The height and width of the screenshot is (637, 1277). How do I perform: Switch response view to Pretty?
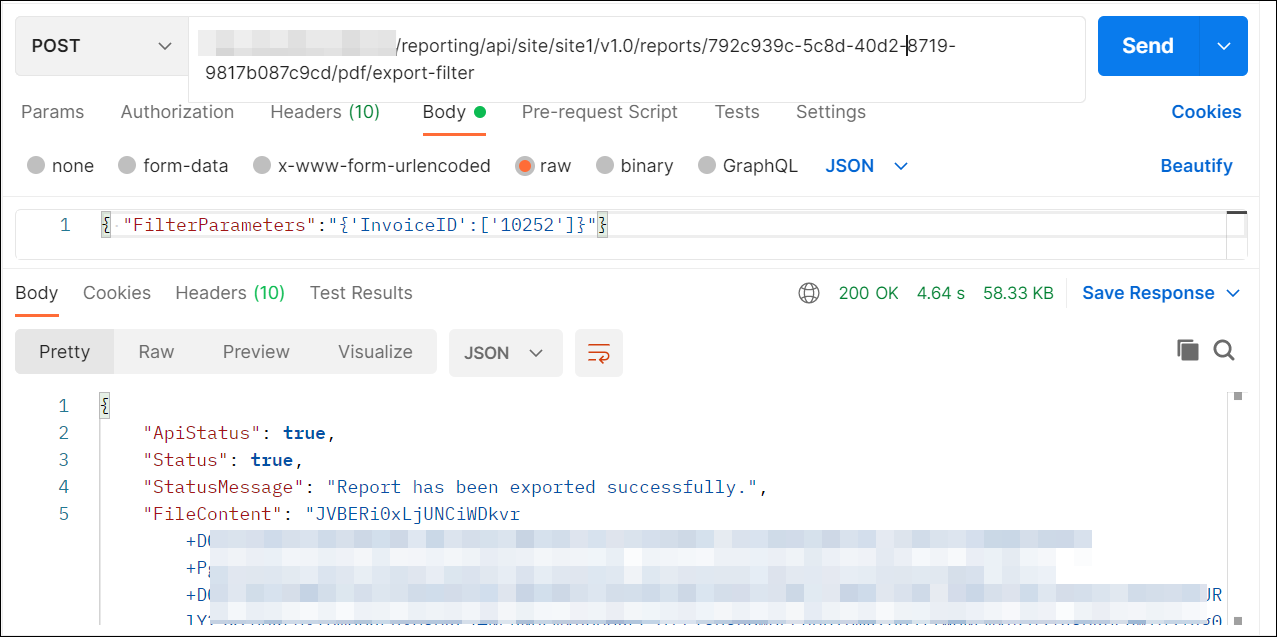click(x=64, y=352)
